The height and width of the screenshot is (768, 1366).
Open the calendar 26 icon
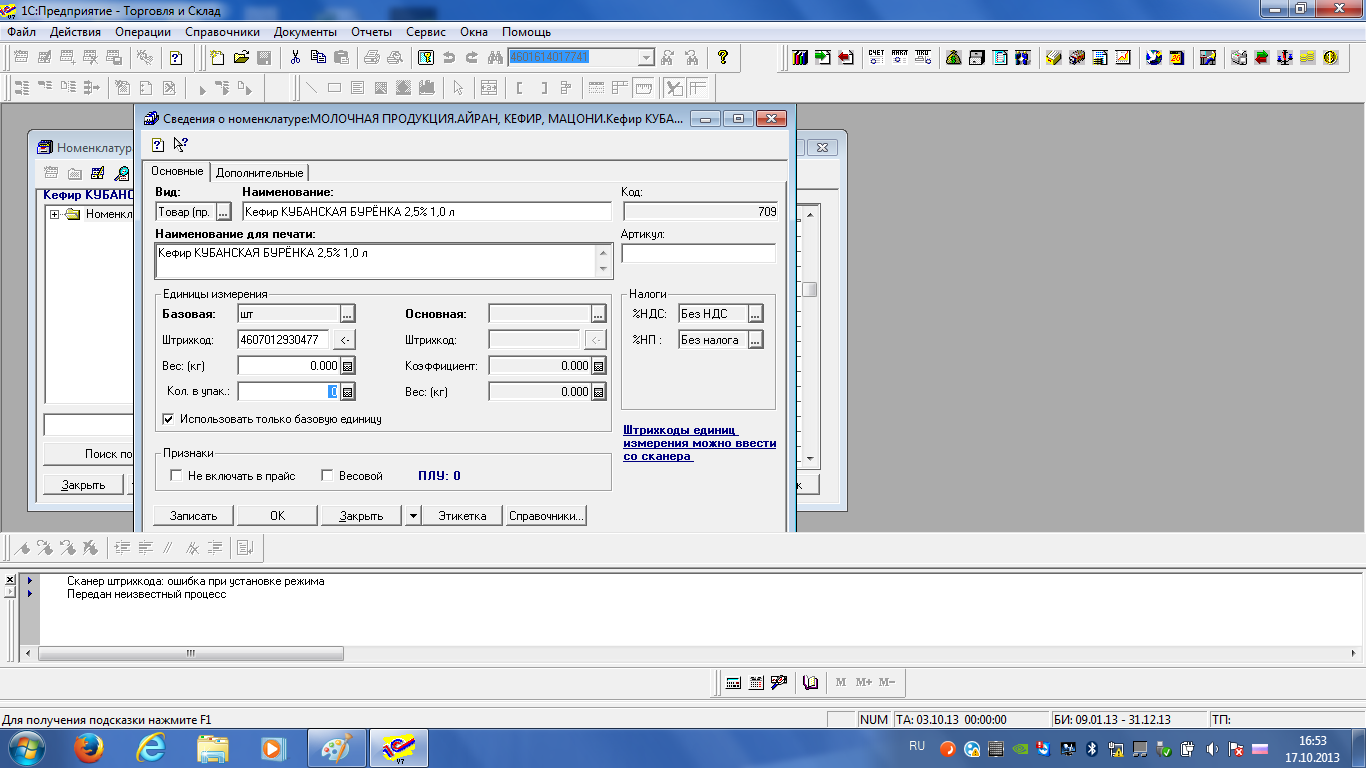(x=1177, y=58)
